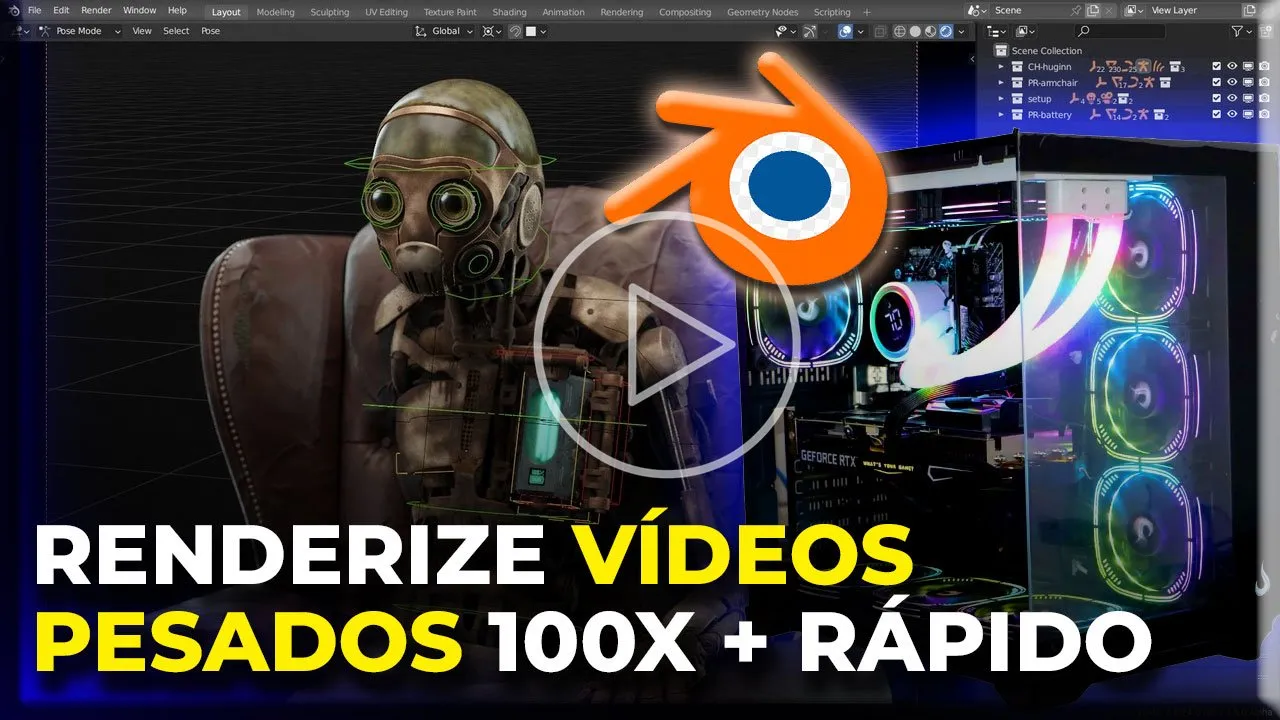Click the Select menu in viewport header
Image resolution: width=1280 pixels, height=720 pixels.
(x=176, y=31)
